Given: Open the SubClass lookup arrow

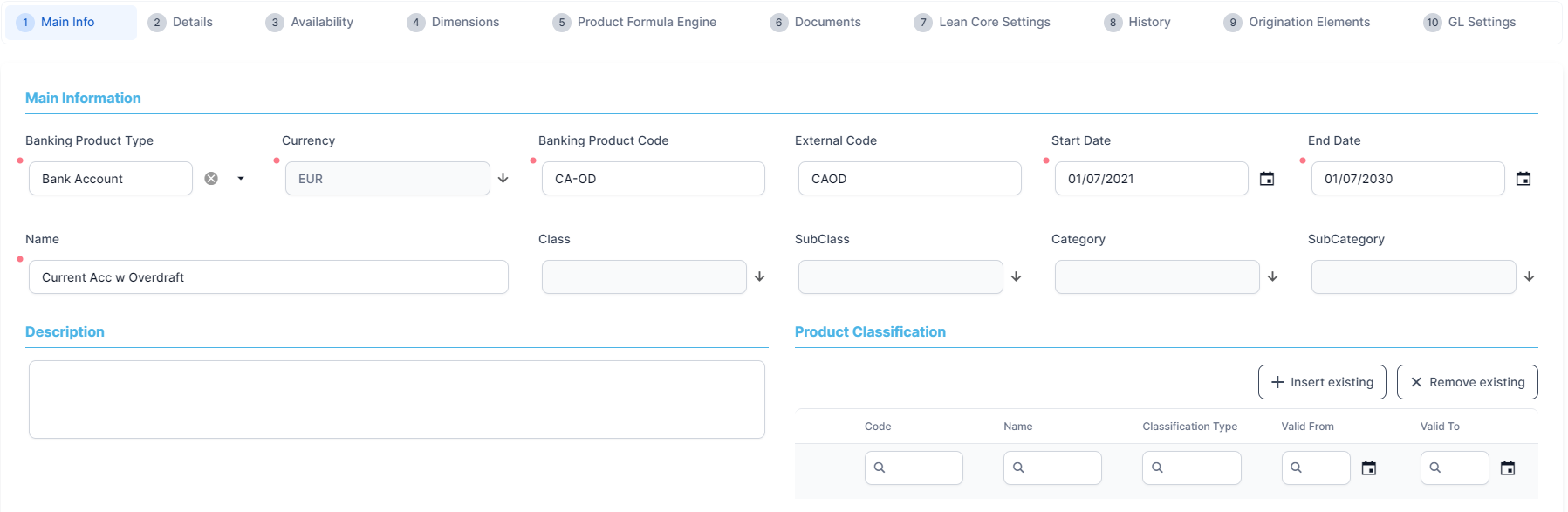Looking at the screenshot, I should pyautogui.click(x=1017, y=276).
